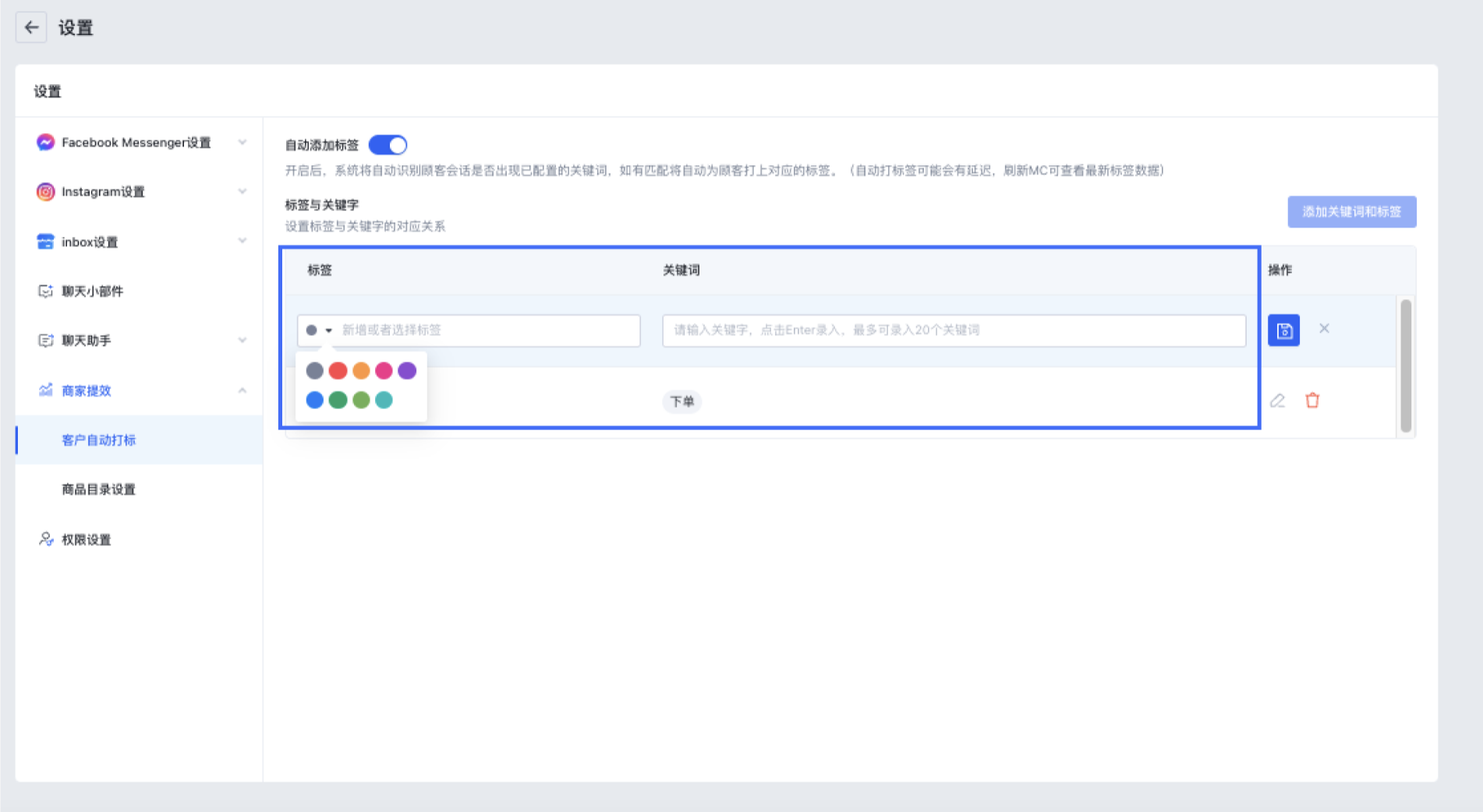The width and height of the screenshot is (1483, 812).
Task: Click the Instagram logo icon
Action: click(45, 192)
